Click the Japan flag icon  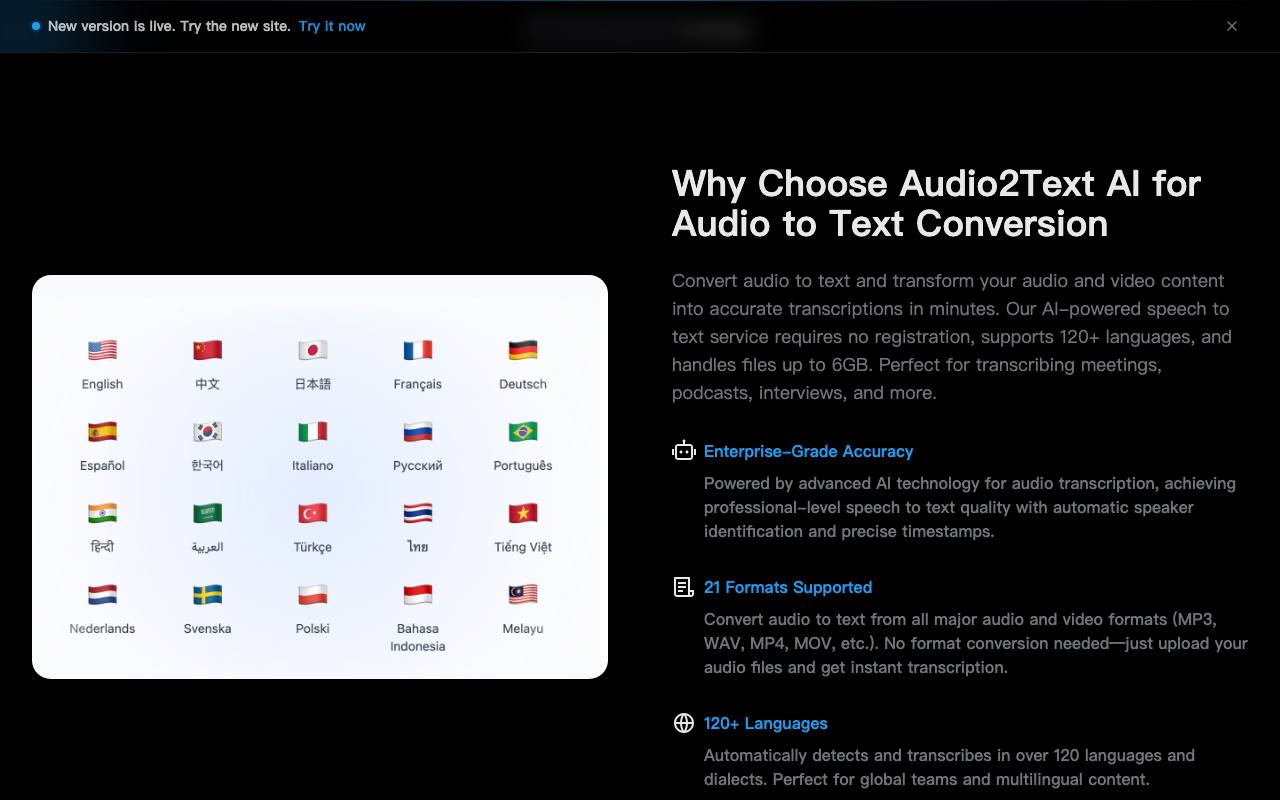(x=313, y=350)
